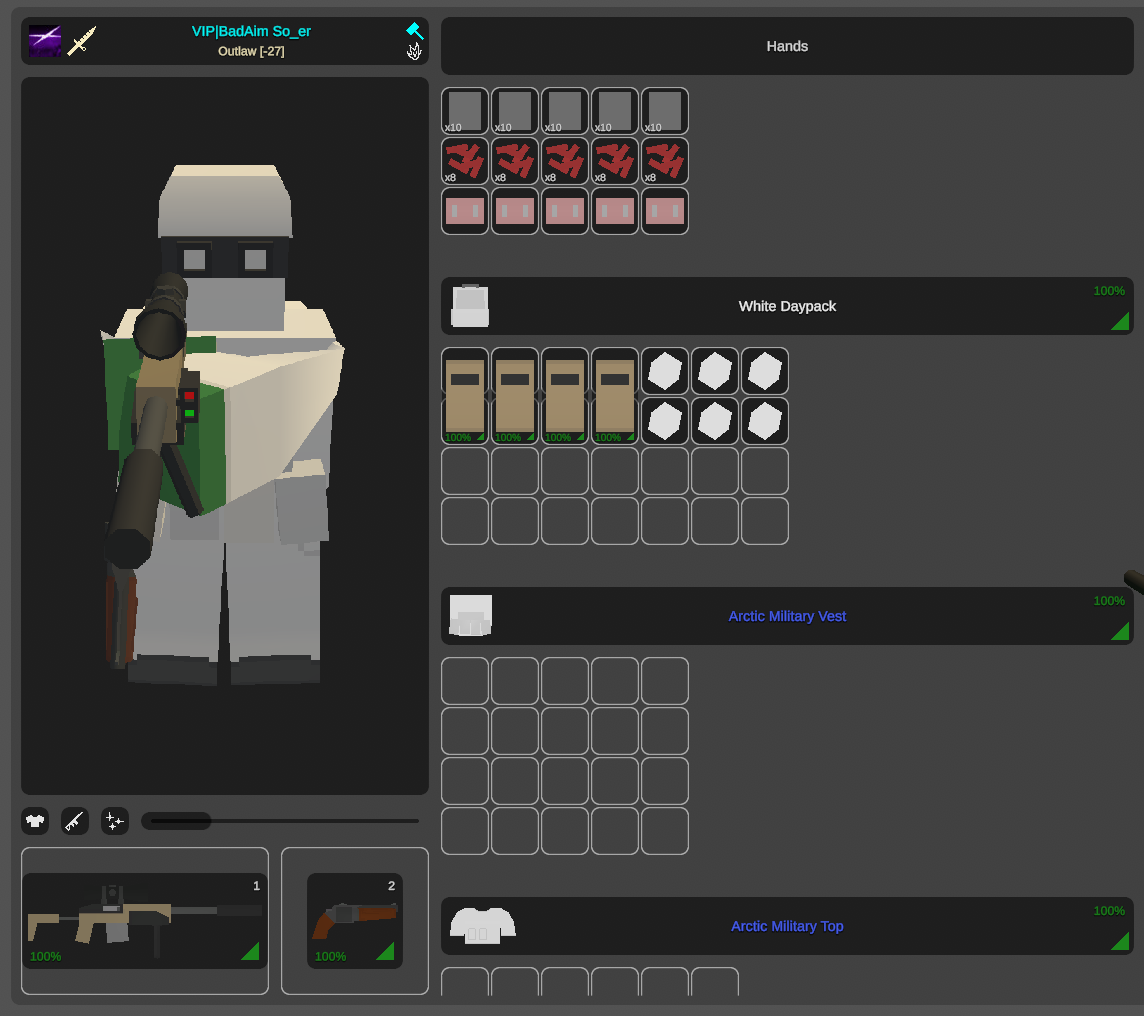Click the 100% quality on Arctic Military Vest
Viewport: 1144px width, 1016px height.
click(x=1109, y=601)
